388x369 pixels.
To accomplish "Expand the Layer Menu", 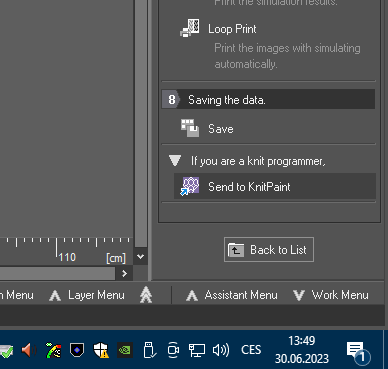I will [x=96, y=295].
